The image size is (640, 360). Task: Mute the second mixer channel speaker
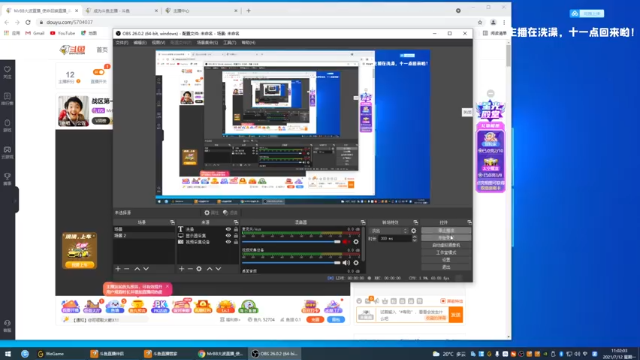point(346,263)
